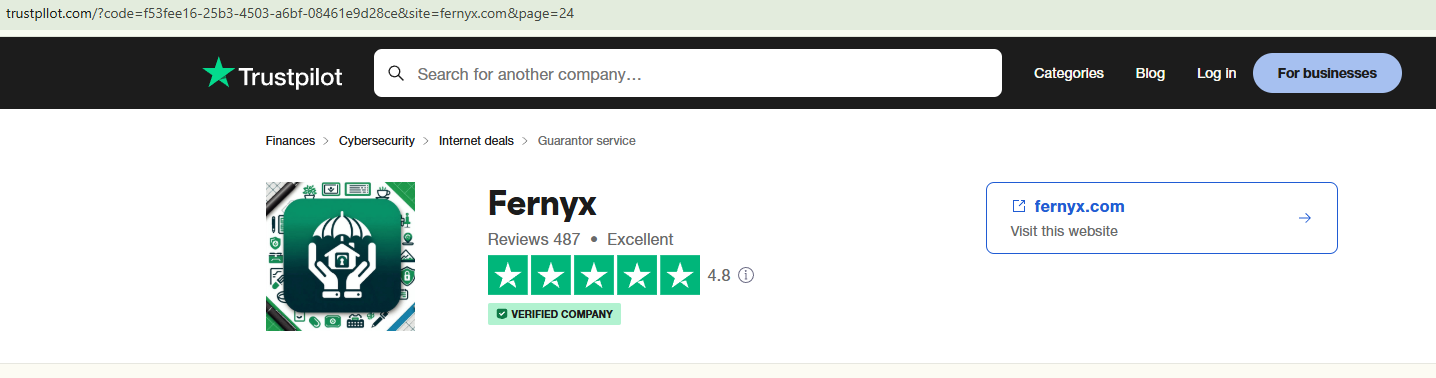Click Guarantor service breadcrumb text
The height and width of the screenshot is (378, 1436).
click(587, 141)
